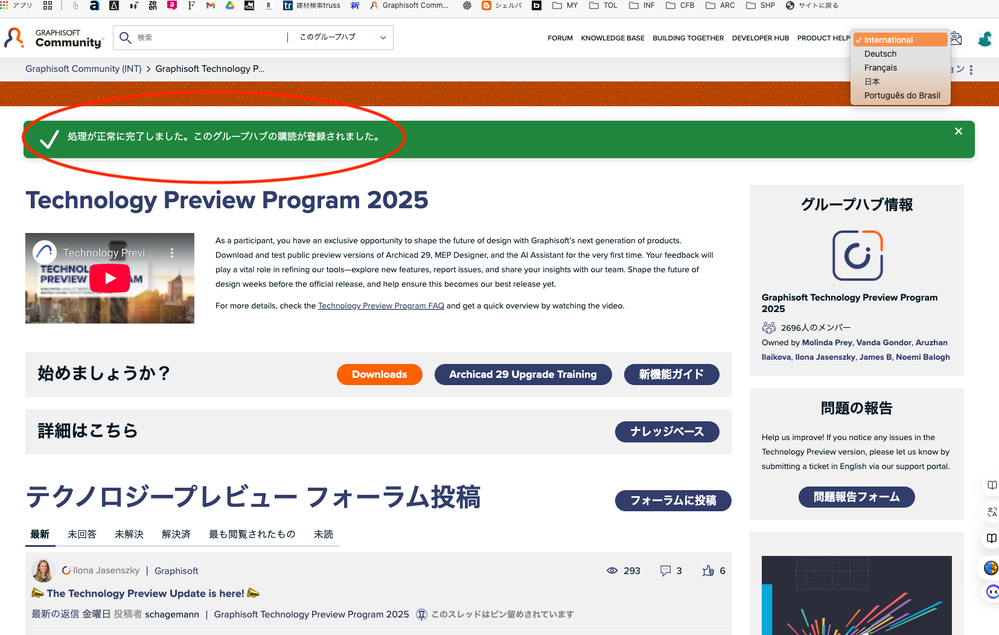Open the 建材検索truss bookmark
Viewport: 999px width, 635px height.
coord(312,6)
